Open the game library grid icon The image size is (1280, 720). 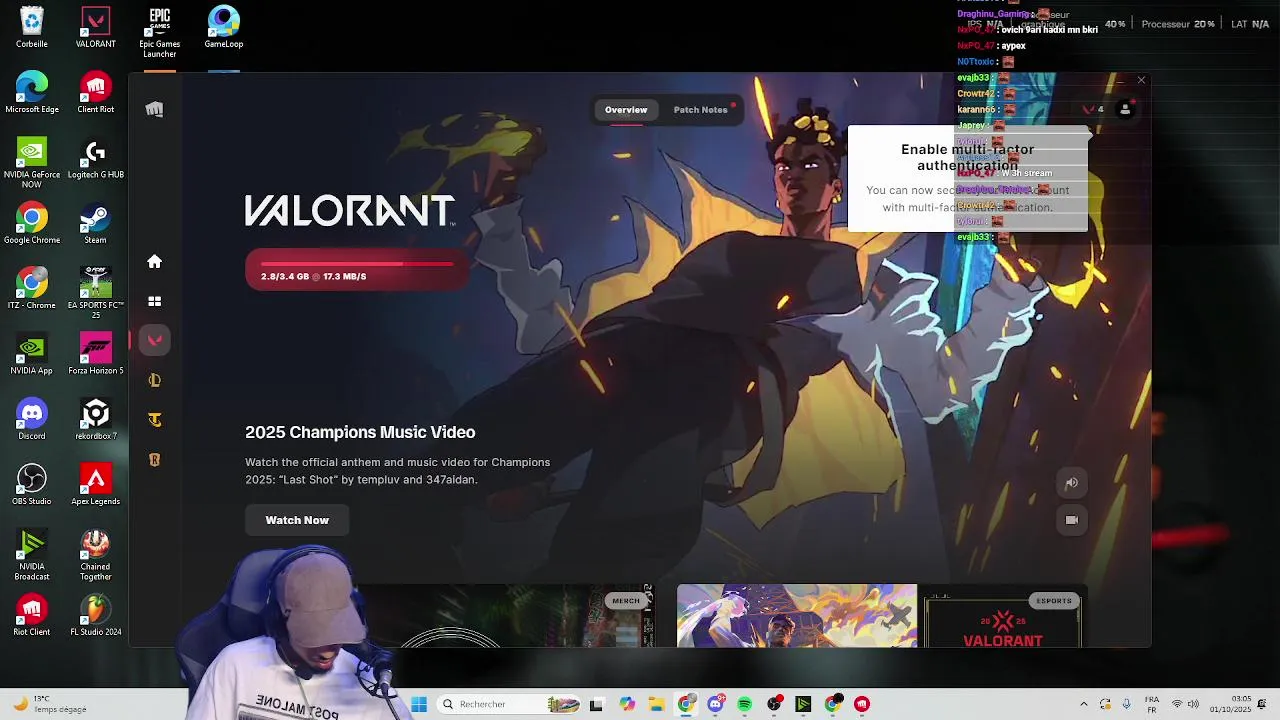[154, 301]
